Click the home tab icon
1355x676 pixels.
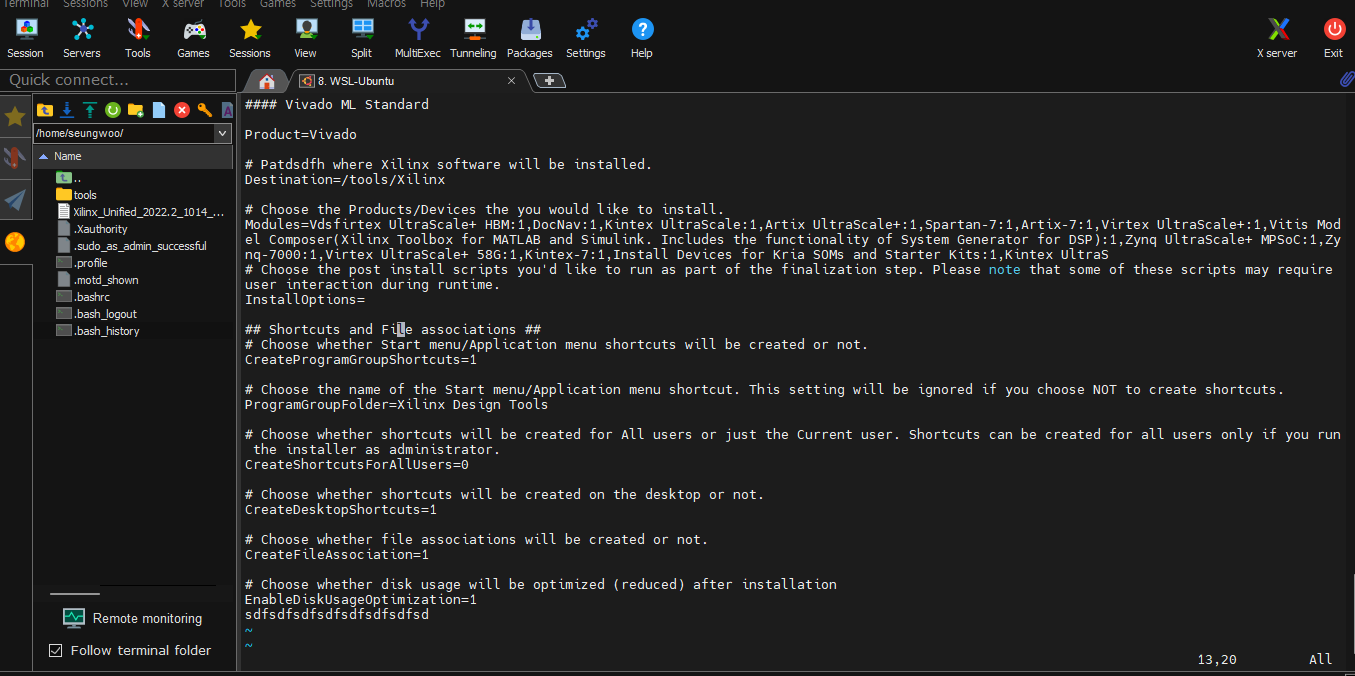(266, 81)
